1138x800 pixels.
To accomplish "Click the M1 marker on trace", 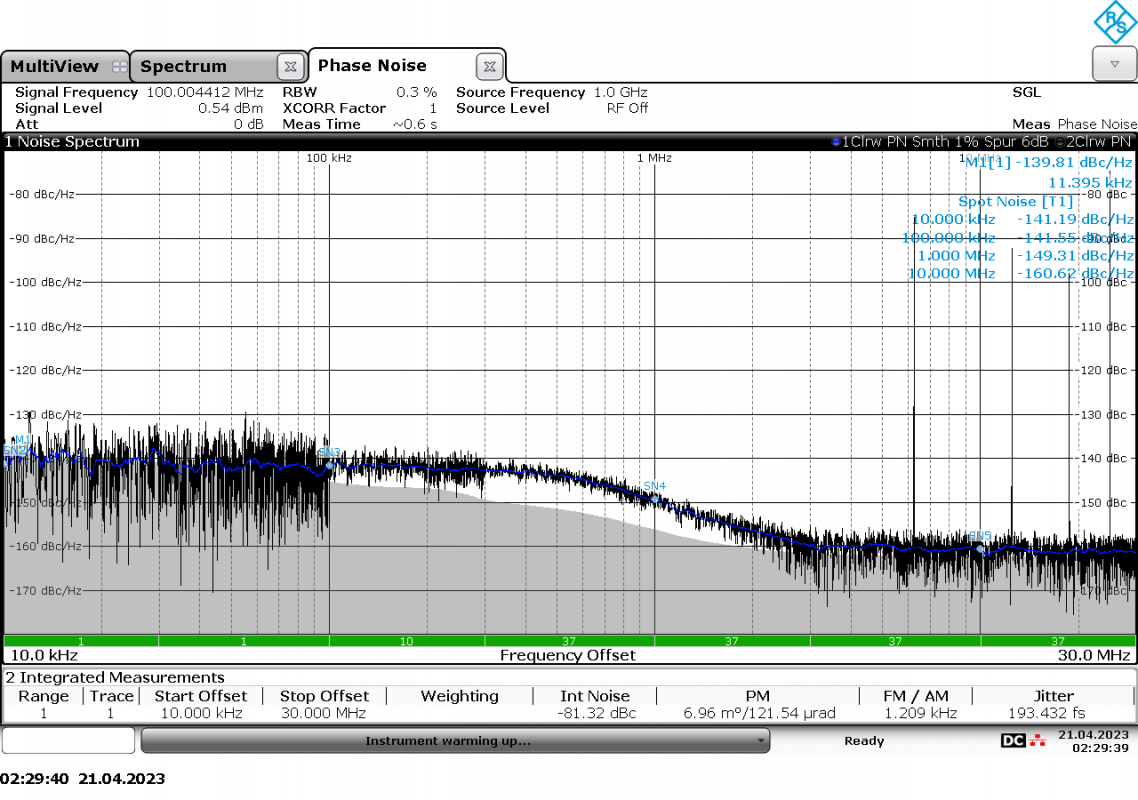I will 22,439.
